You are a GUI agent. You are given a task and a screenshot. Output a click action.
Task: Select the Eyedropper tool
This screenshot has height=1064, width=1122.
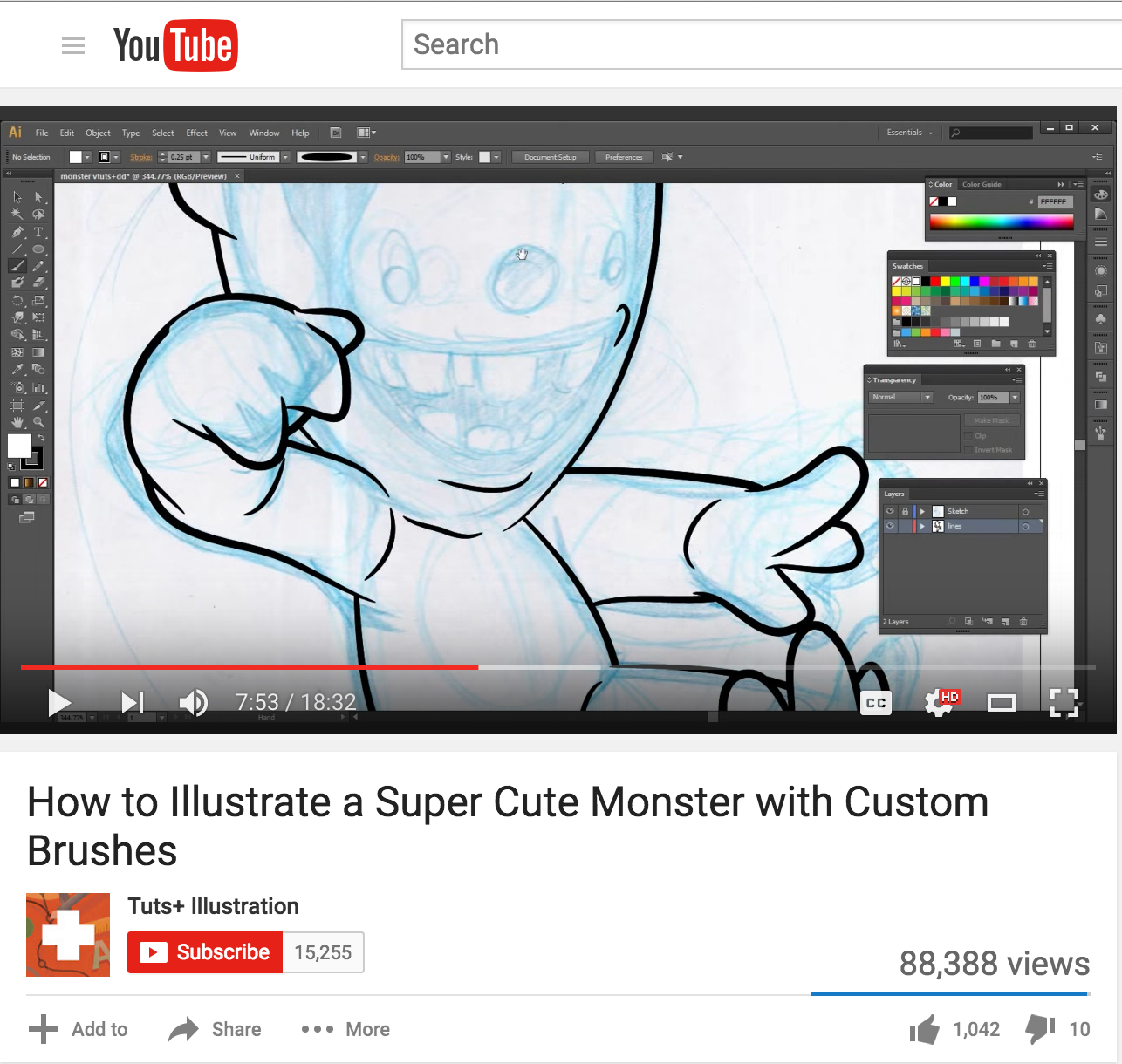coord(17,370)
